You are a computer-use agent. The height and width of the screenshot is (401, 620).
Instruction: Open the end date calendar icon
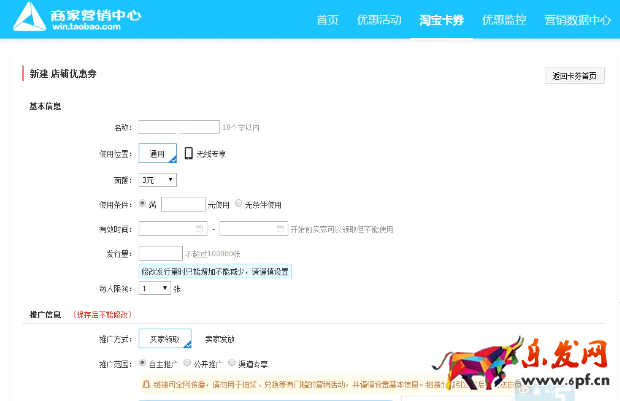pyautogui.click(x=280, y=228)
